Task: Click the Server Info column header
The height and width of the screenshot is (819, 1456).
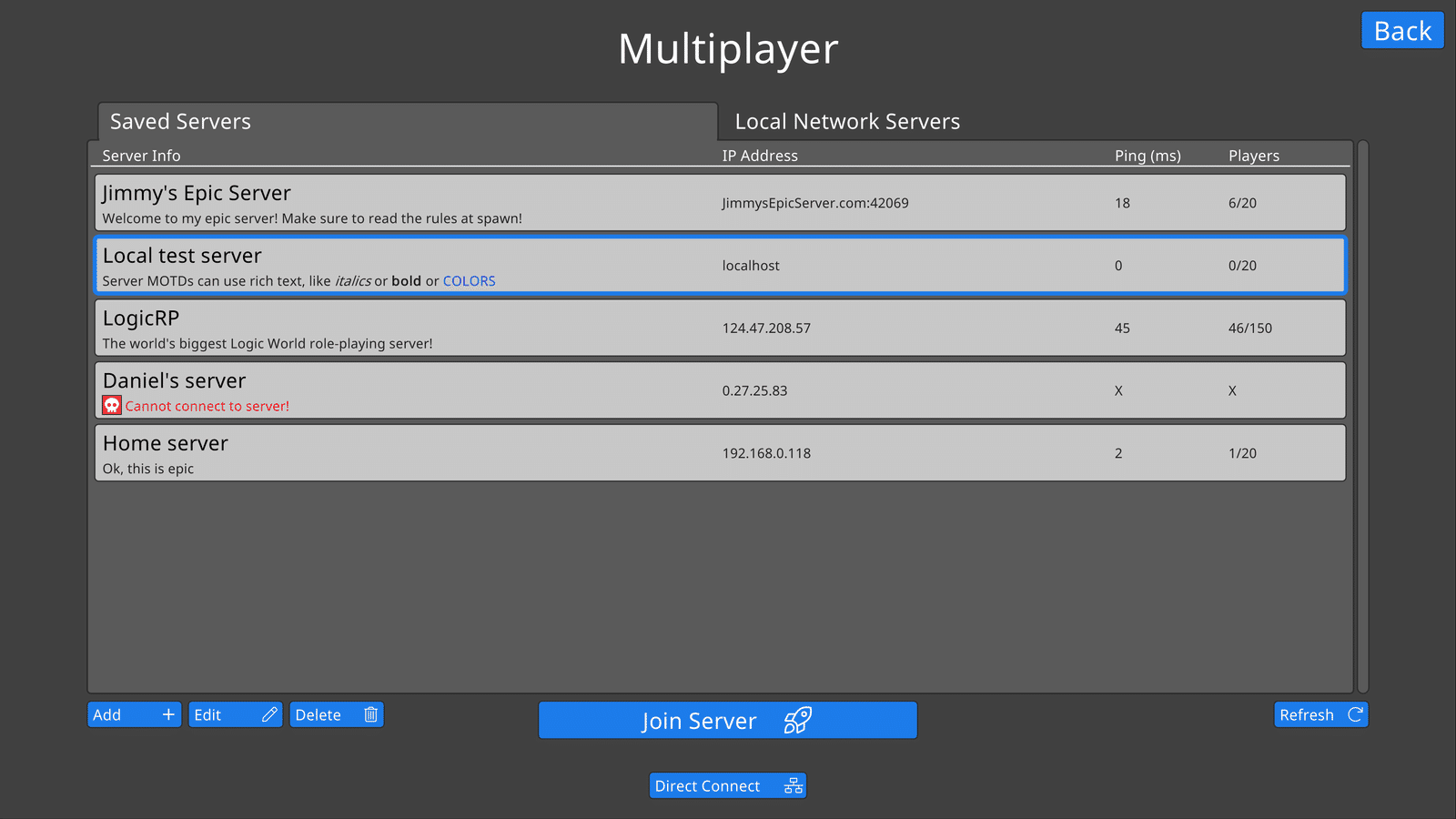Action: [x=141, y=156]
